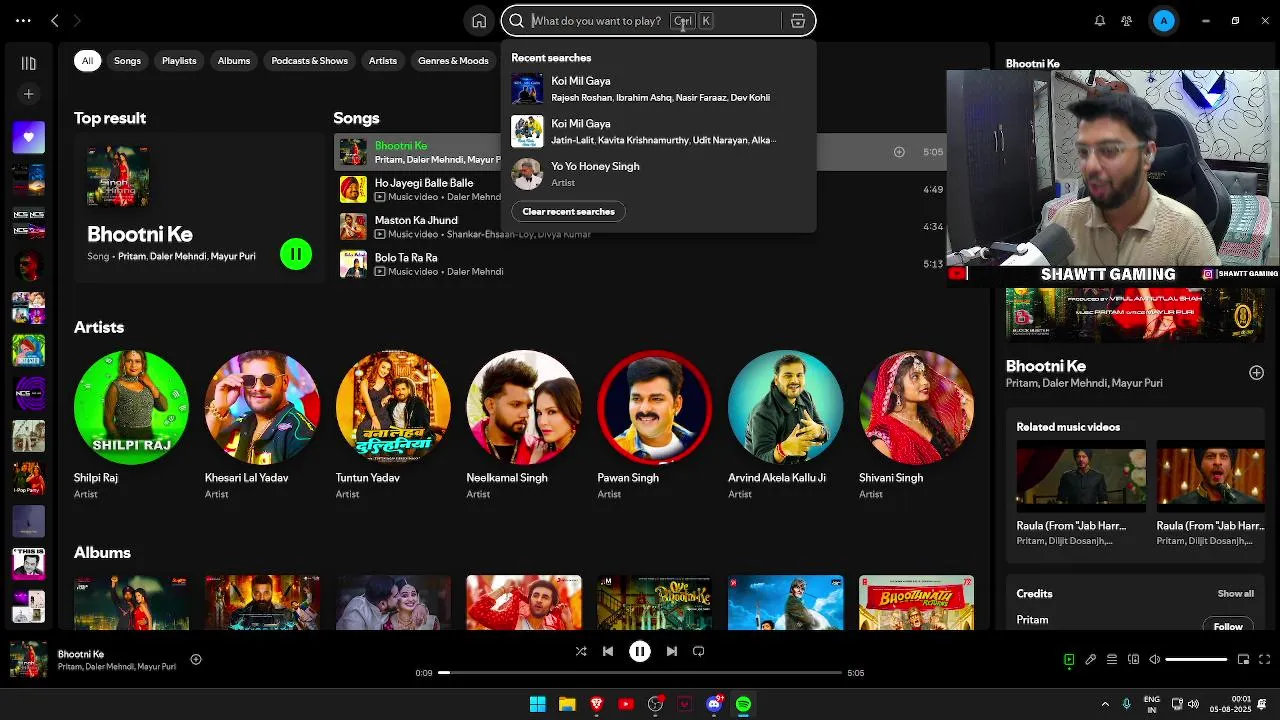Follow Pritam in the Credits section
The image size is (1280, 720).
[x=1228, y=626]
